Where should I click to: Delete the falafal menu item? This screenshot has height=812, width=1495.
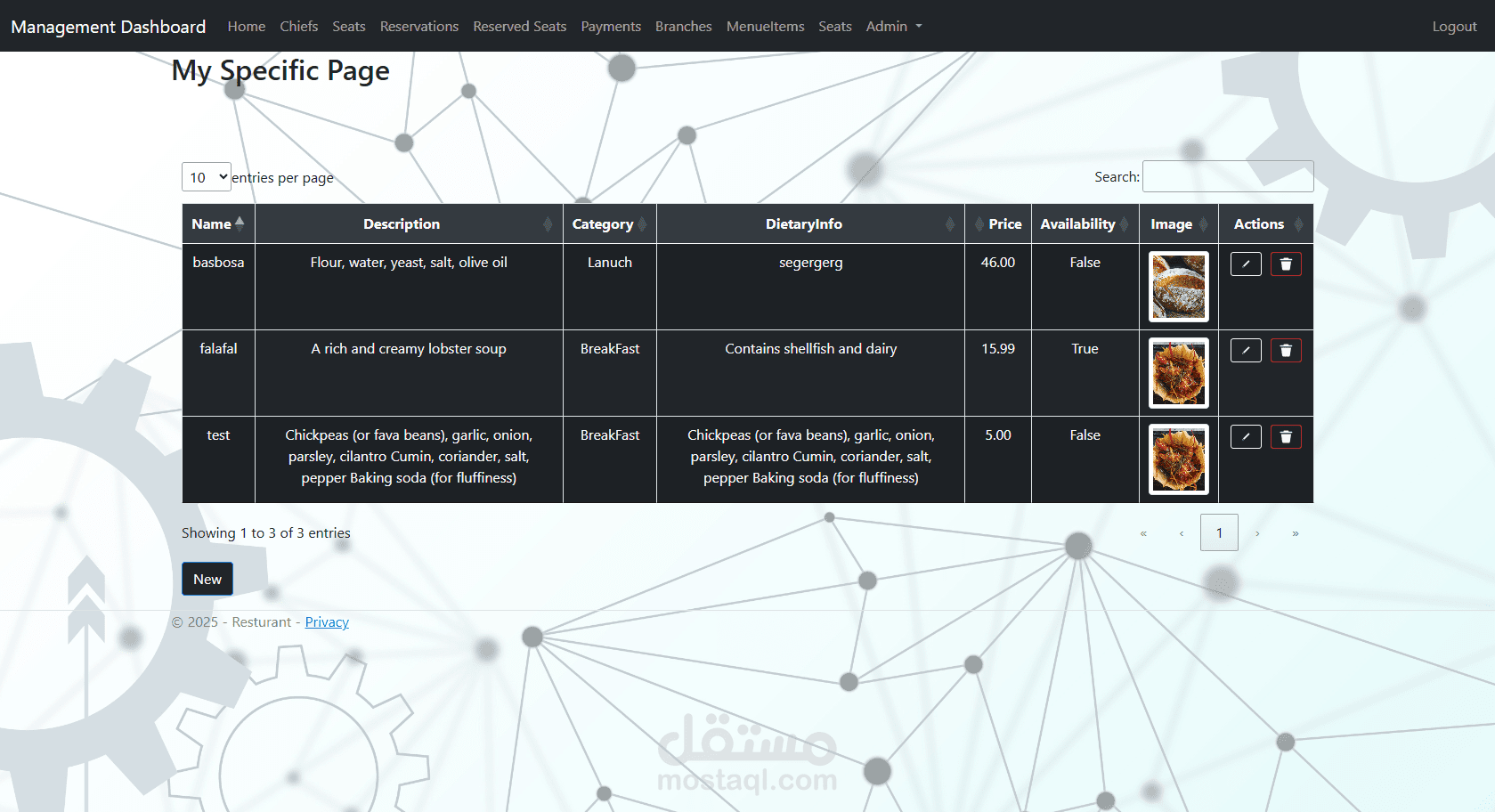click(1286, 350)
